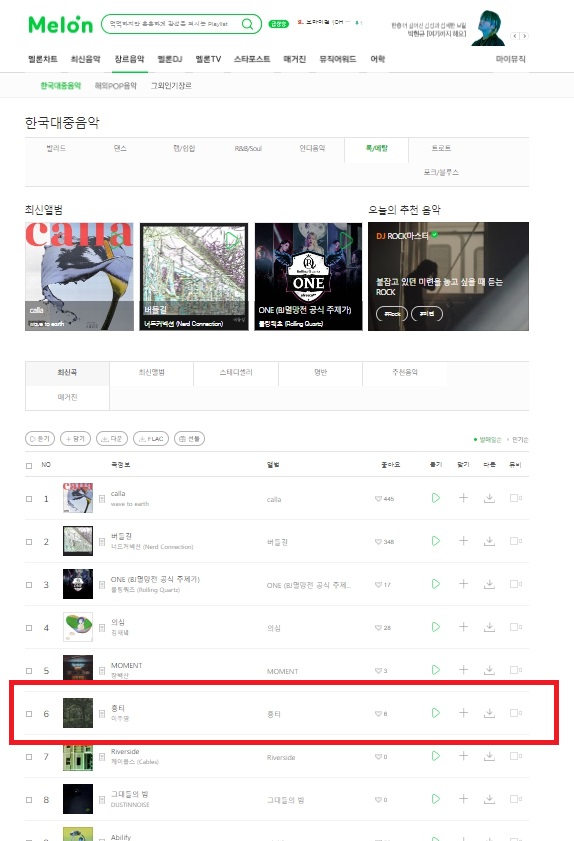Open 멜론차트 in the main menu
574x841 pixels.
coord(42,59)
